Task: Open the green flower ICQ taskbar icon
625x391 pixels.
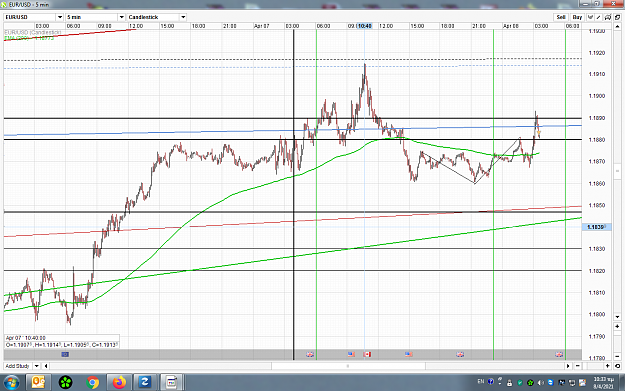Action: pyautogui.click(x=65, y=383)
